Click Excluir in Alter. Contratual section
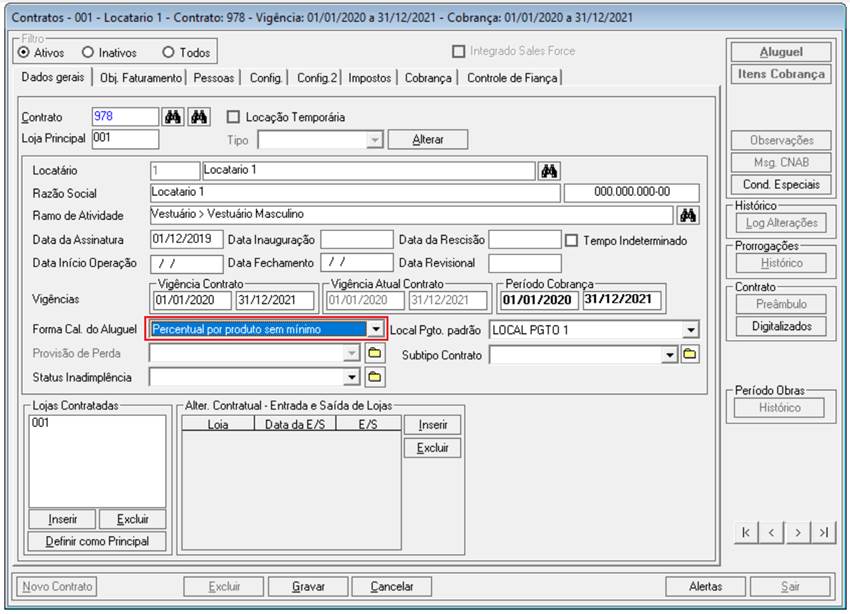This screenshot has width=850, height=614. tap(433, 448)
